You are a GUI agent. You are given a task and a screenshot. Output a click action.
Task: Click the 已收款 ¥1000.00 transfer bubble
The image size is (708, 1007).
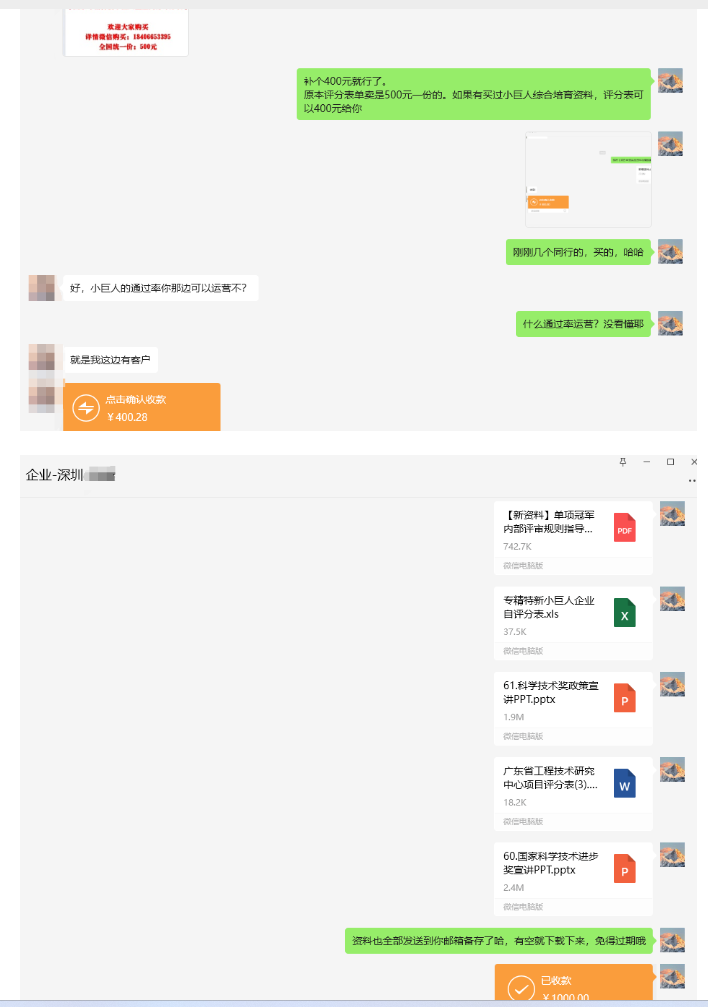(574, 983)
